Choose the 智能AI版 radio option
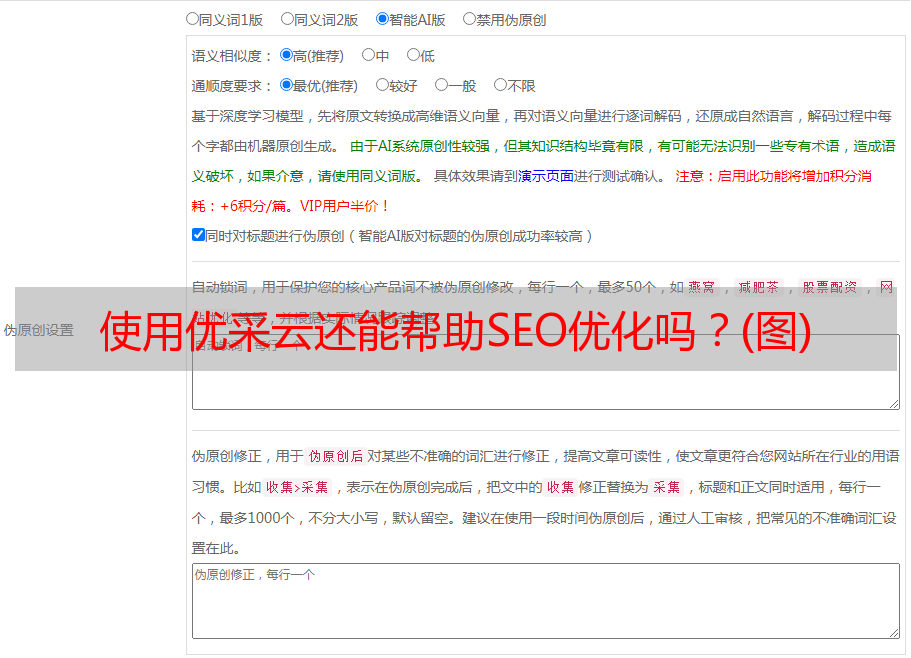Viewport: 911px width, 658px height. (382, 19)
